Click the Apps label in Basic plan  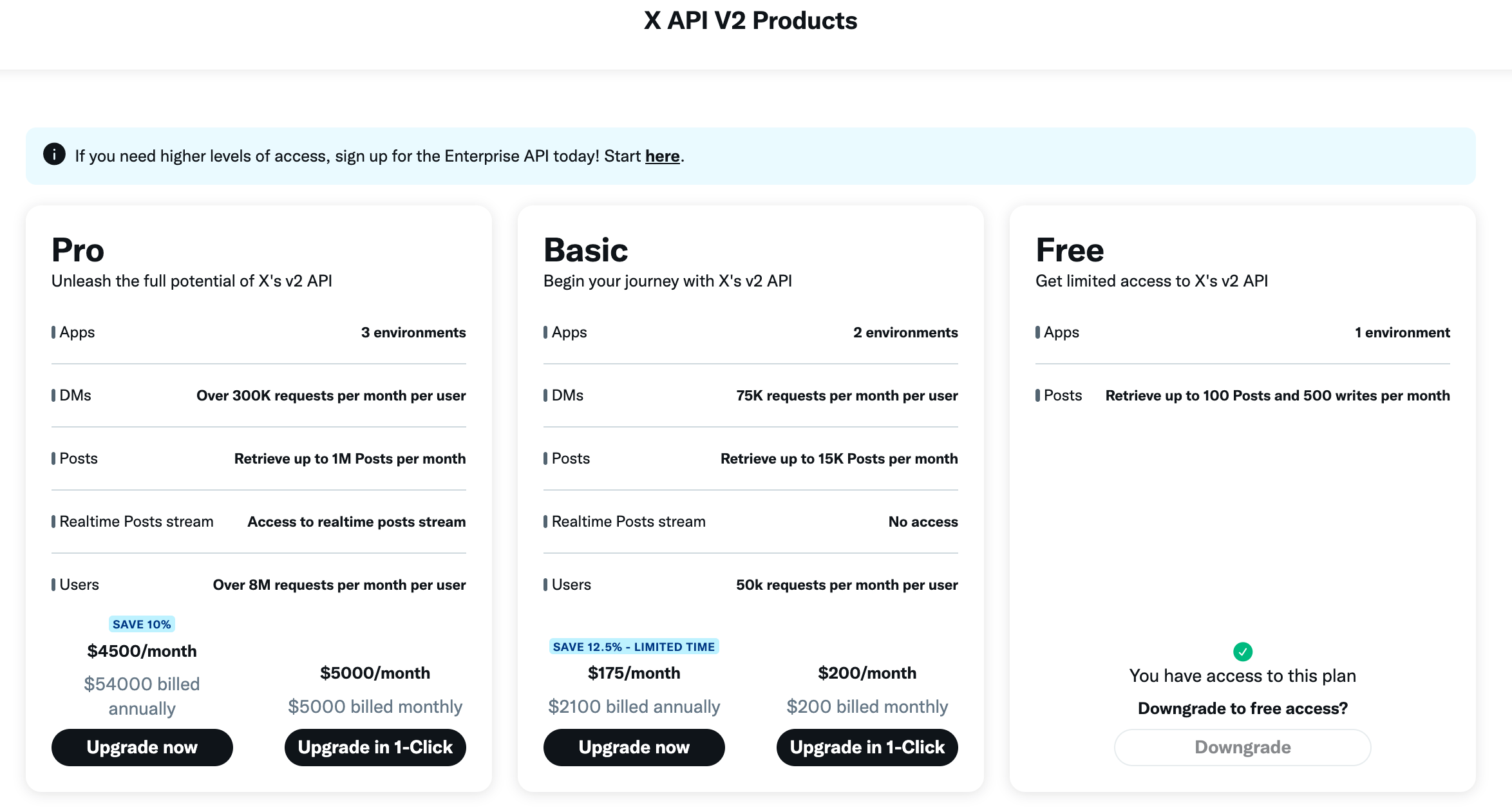coord(569,332)
